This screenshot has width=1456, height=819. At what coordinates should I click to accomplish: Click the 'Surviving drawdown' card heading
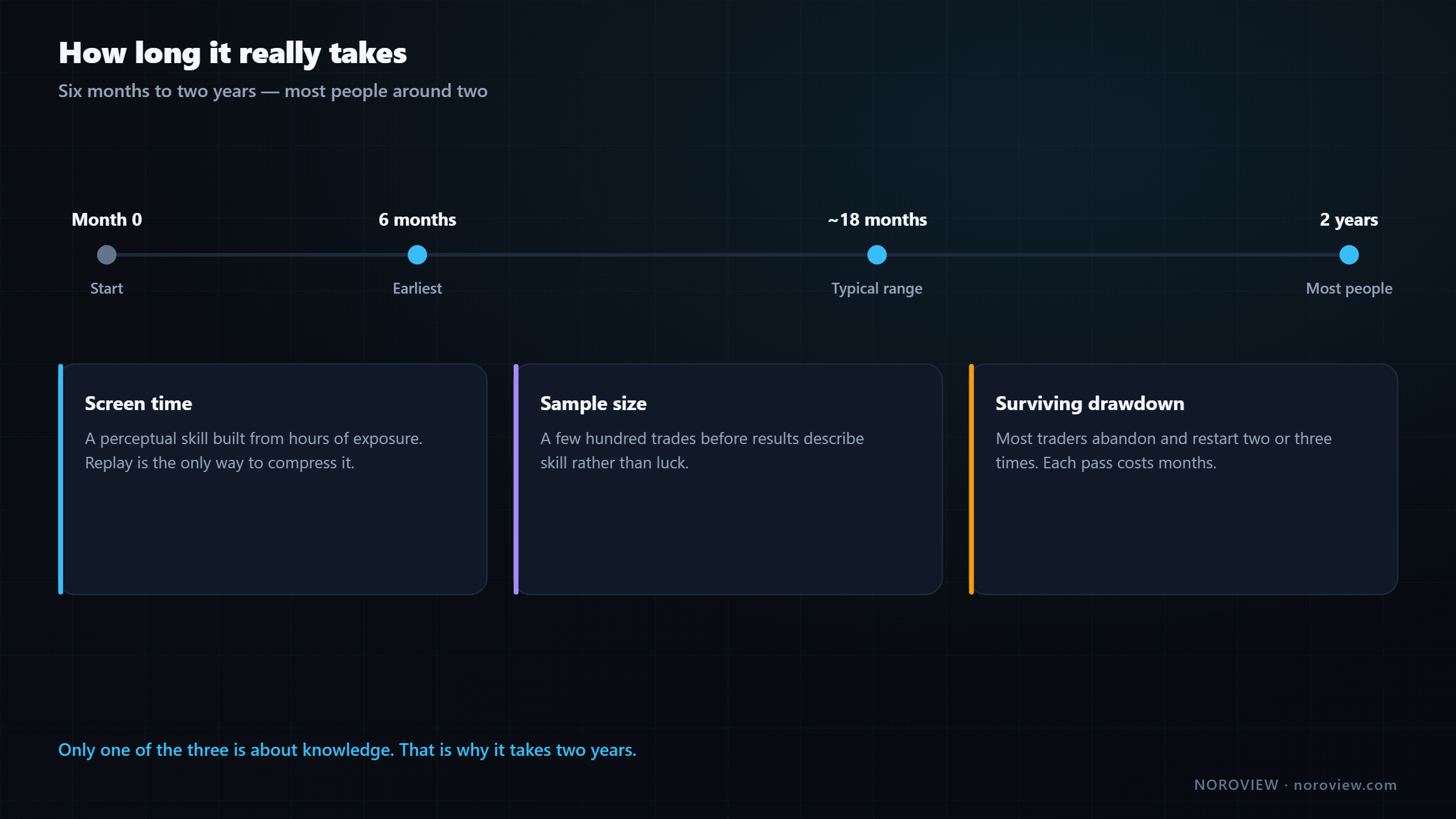click(x=1090, y=403)
